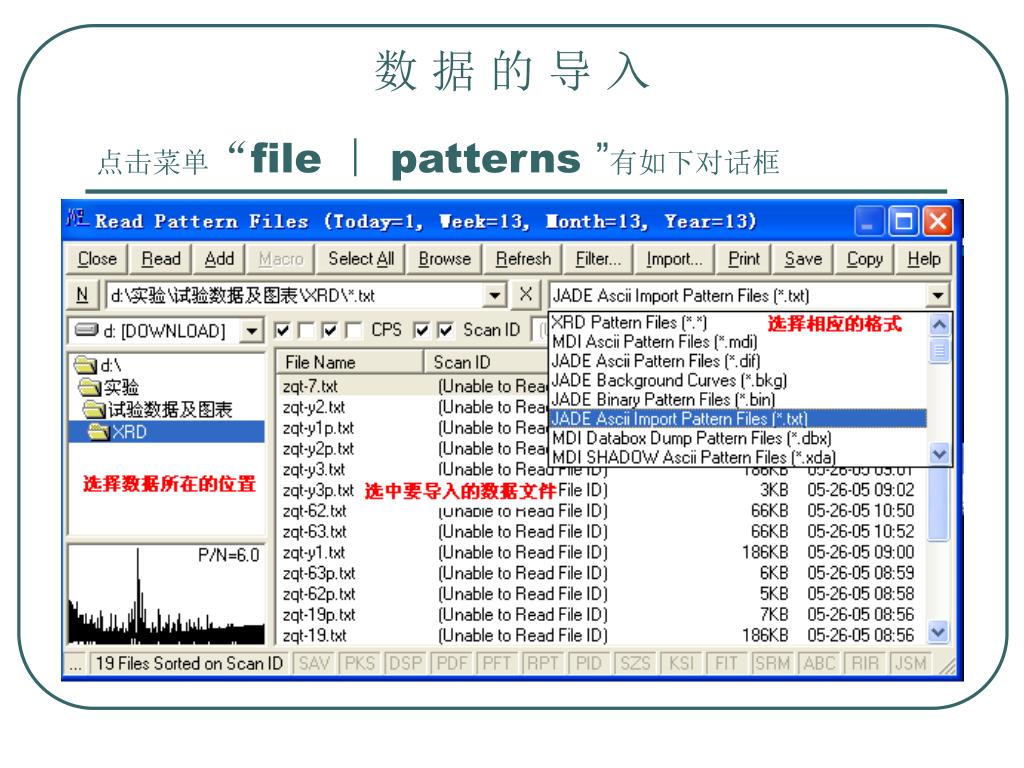The image size is (1024, 768).
Task: Click the Select All button
Action: (x=361, y=259)
